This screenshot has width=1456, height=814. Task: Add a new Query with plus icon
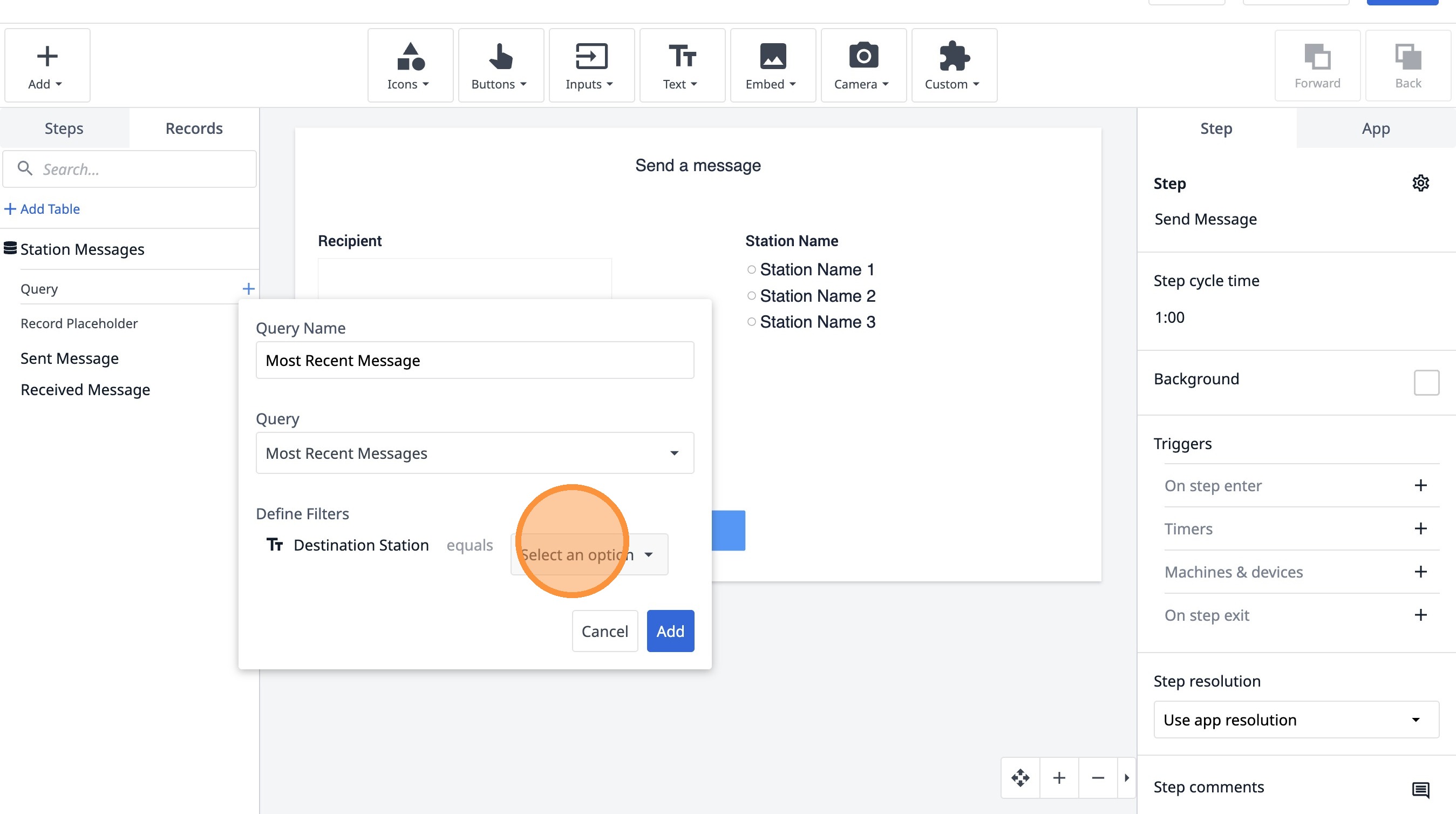[248, 289]
